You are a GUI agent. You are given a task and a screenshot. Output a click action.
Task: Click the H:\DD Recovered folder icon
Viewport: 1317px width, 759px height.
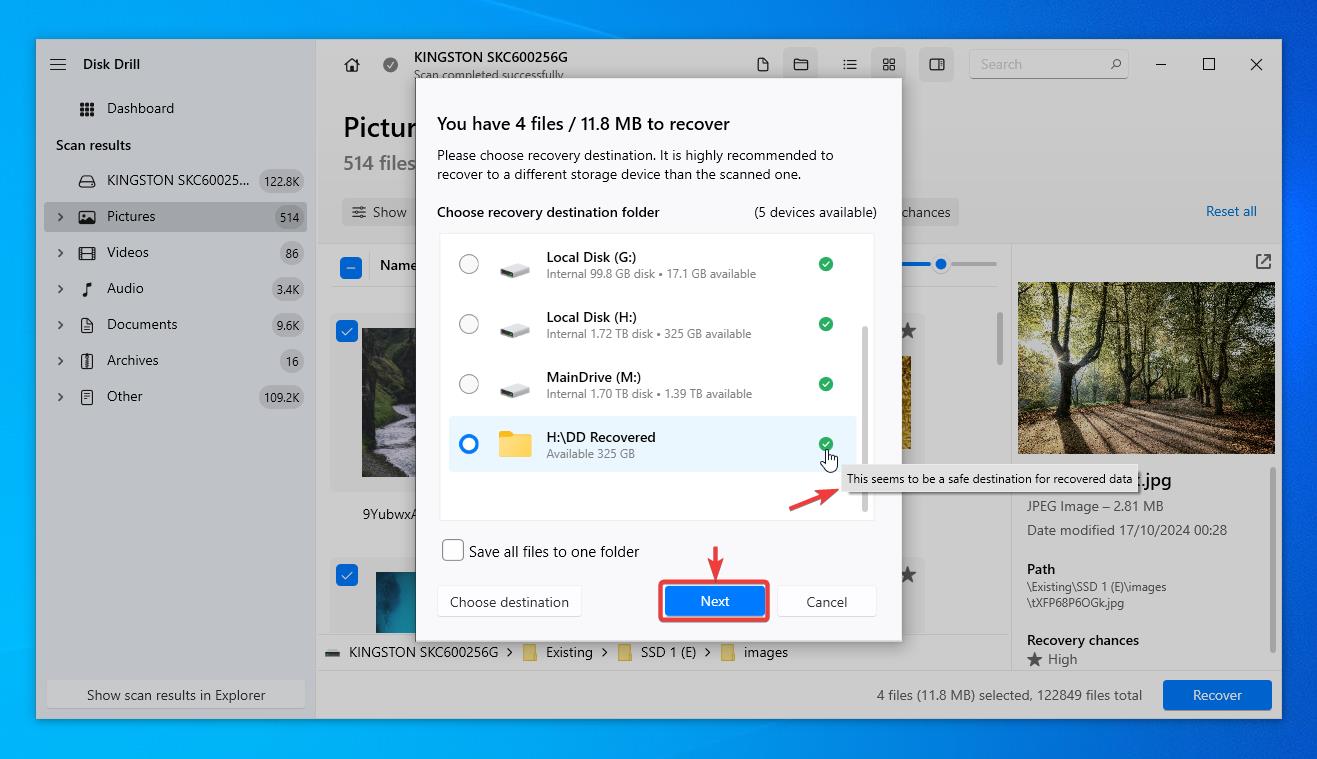(x=515, y=444)
